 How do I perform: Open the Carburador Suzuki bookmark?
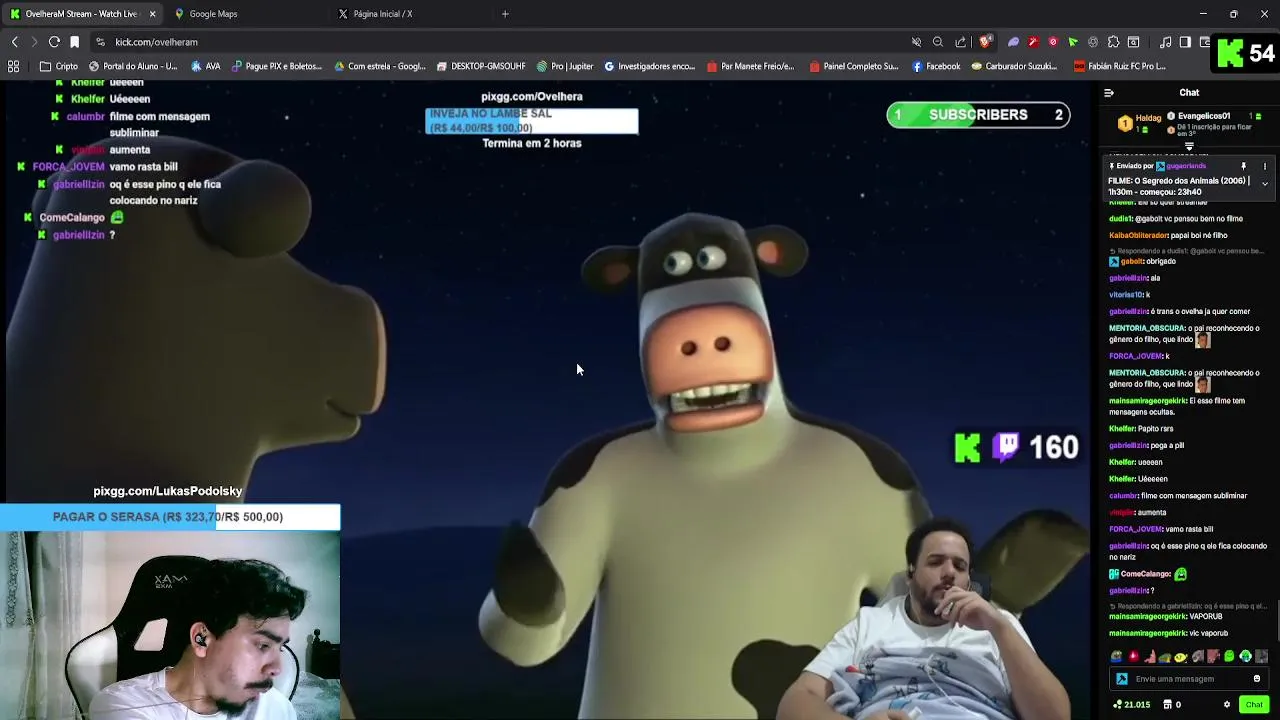click(1014, 66)
